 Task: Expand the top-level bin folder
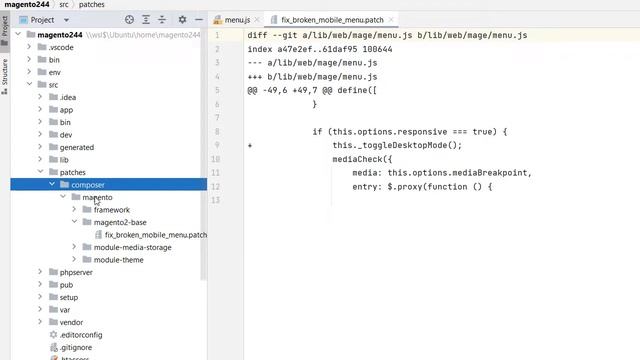click(29, 60)
